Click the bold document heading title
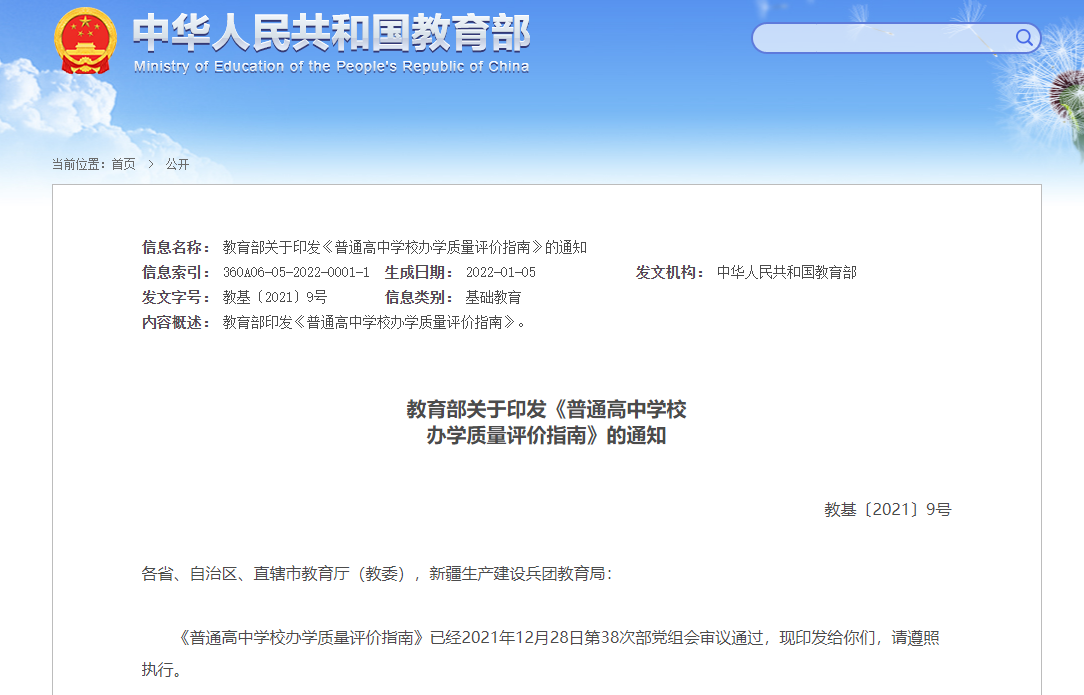 pos(546,422)
